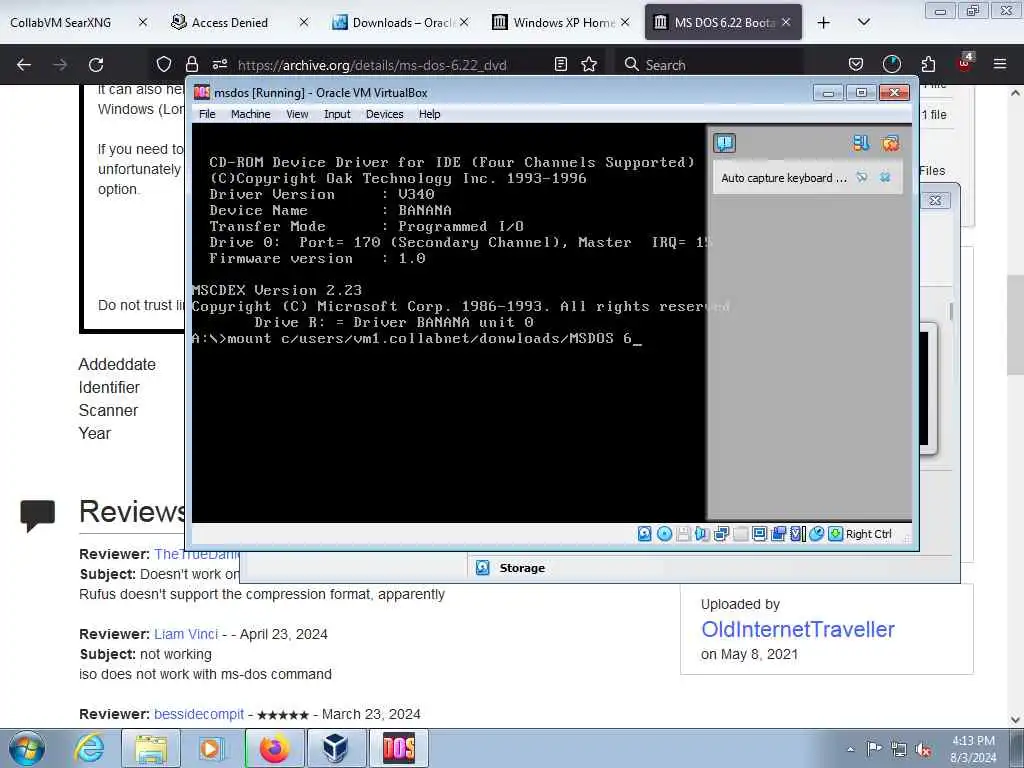The width and height of the screenshot is (1024, 768).
Task: Open the Machine menu in VirtualBox
Action: click(x=250, y=114)
